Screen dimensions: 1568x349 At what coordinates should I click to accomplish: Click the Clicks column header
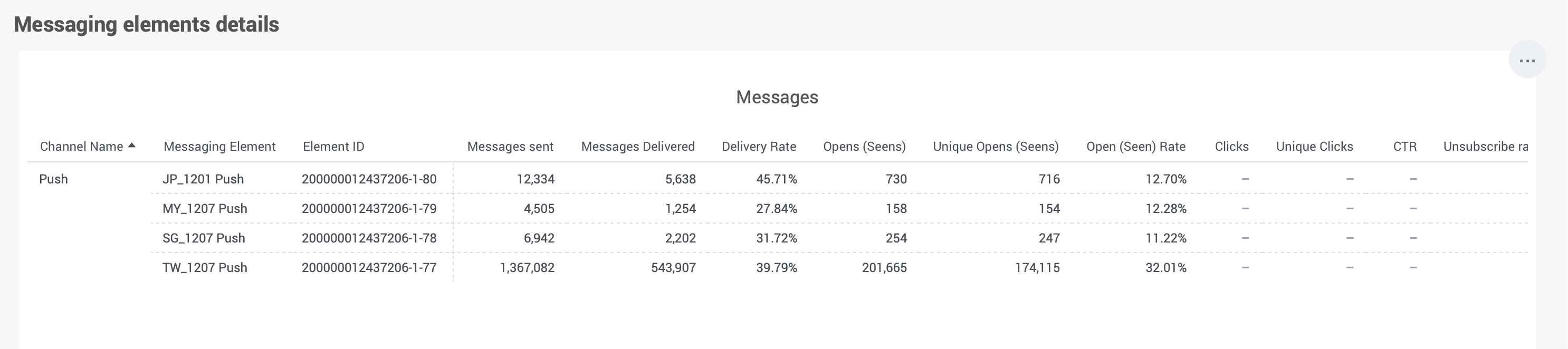[x=1231, y=147]
